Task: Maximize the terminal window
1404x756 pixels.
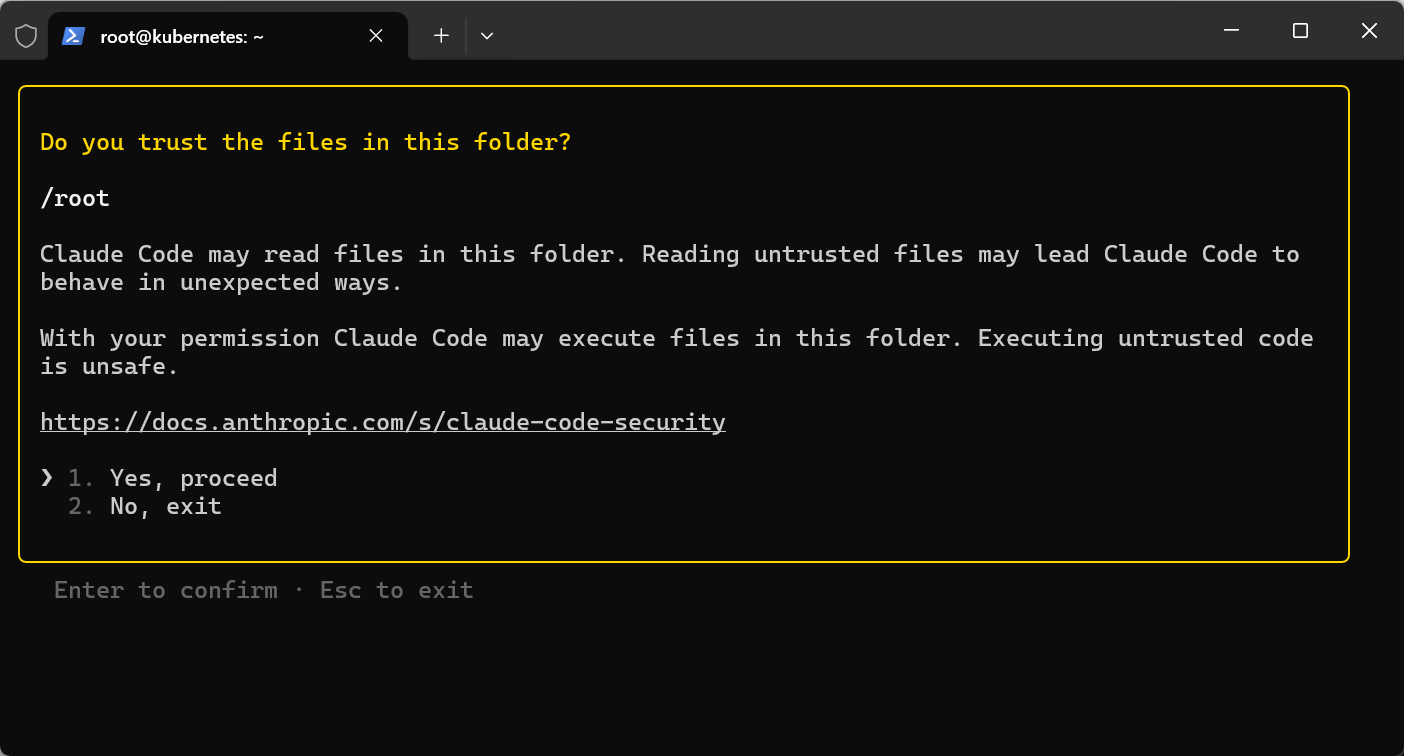Action: pyautogui.click(x=1300, y=31)
